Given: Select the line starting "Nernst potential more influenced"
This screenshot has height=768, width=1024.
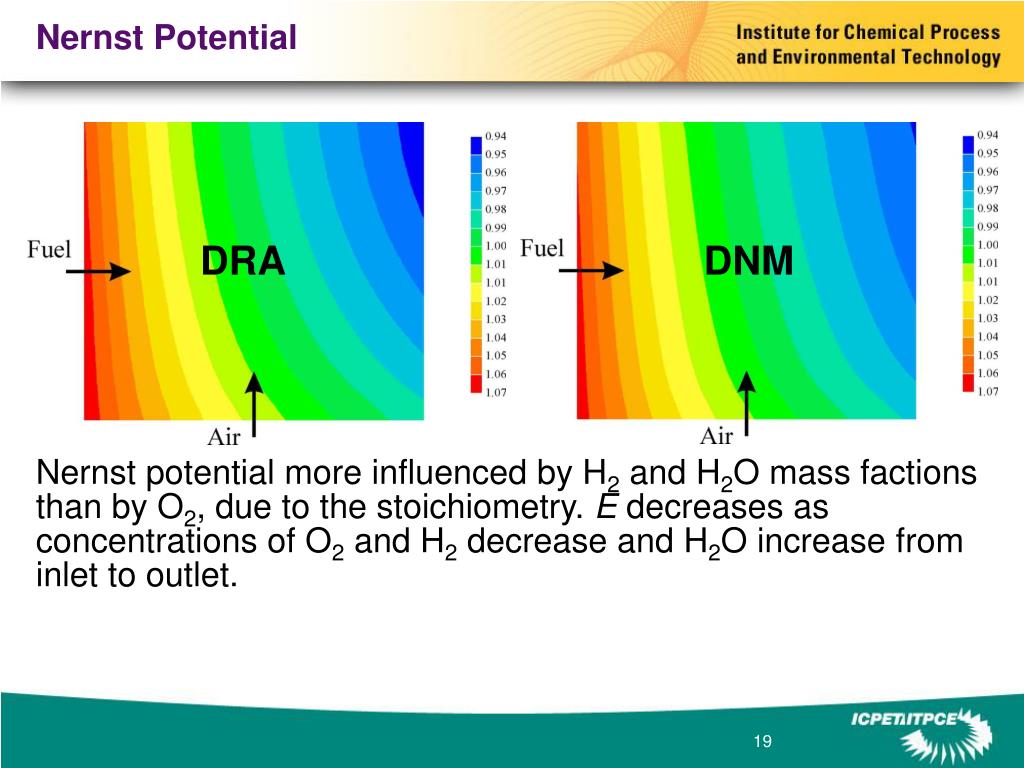Looking at the screenshot, I should (506, 474).
